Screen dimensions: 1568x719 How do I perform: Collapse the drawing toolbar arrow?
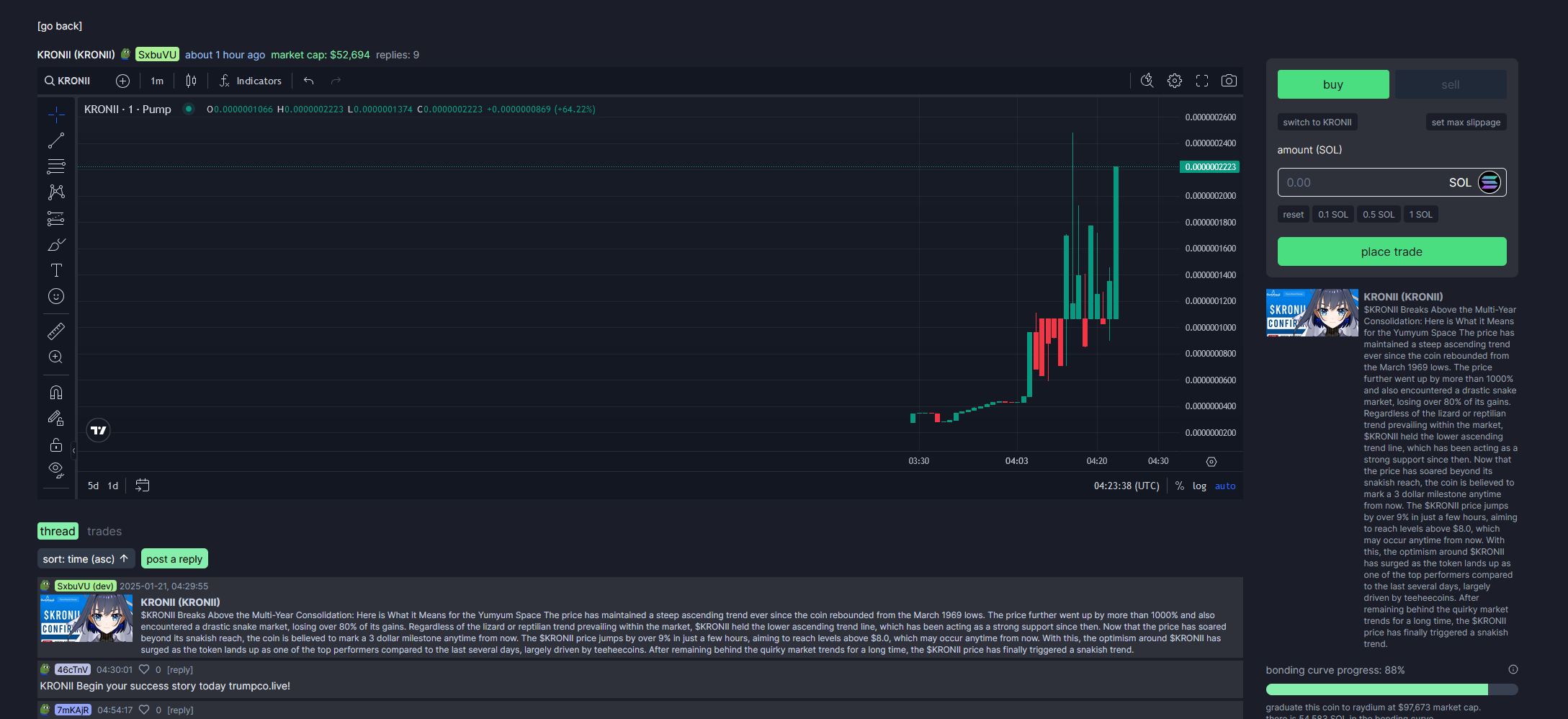(73, 450)
